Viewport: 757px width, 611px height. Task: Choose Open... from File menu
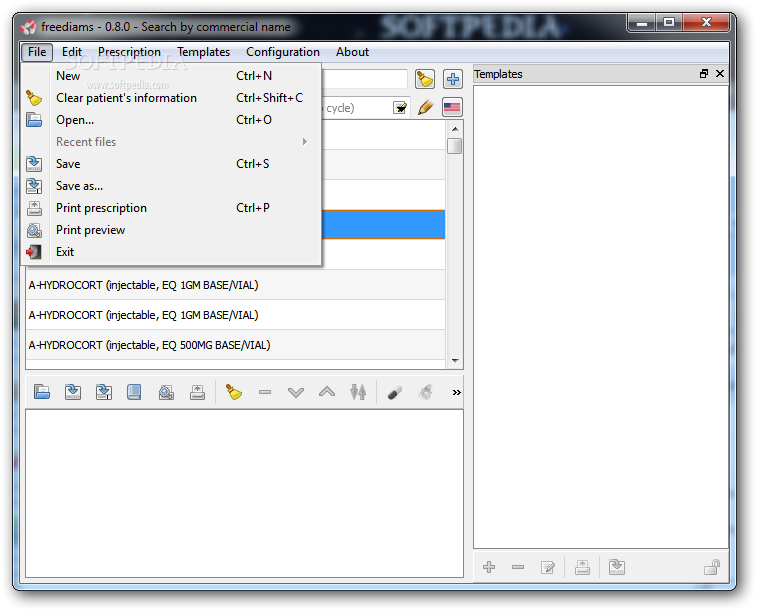[171, 120]
